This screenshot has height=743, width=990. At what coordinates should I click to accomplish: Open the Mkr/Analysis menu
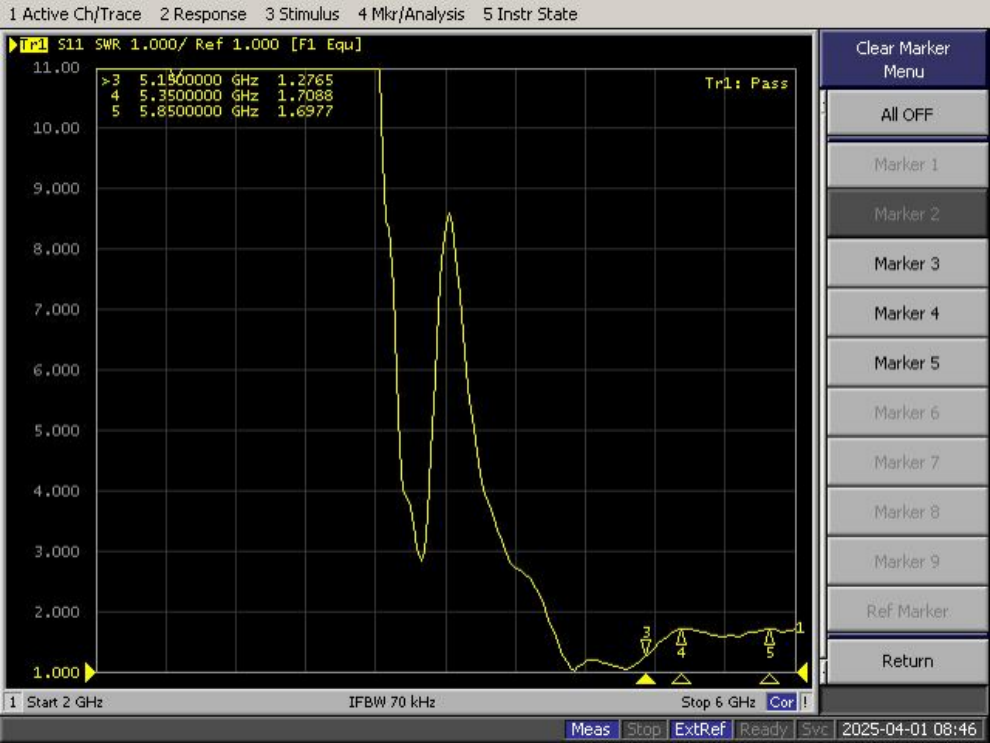[411, 14]
